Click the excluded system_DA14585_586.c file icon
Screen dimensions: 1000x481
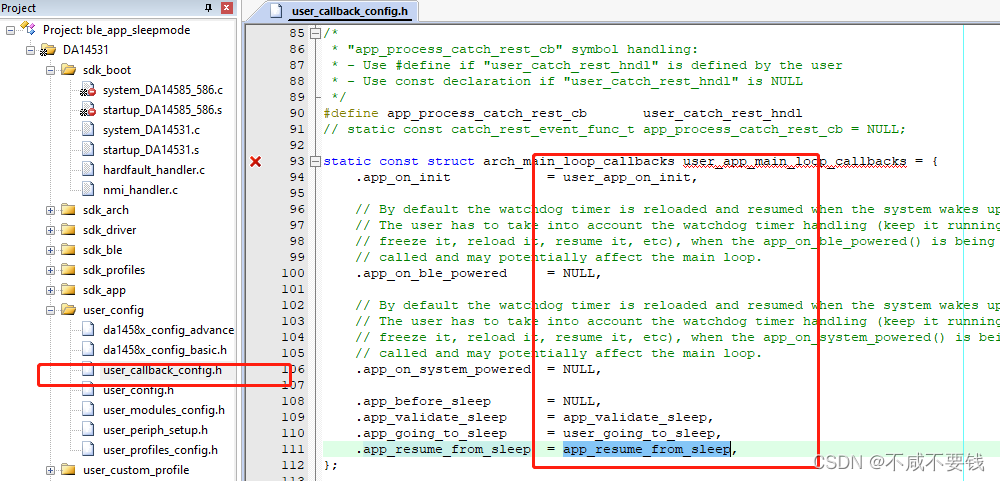[x=88, y=90]
